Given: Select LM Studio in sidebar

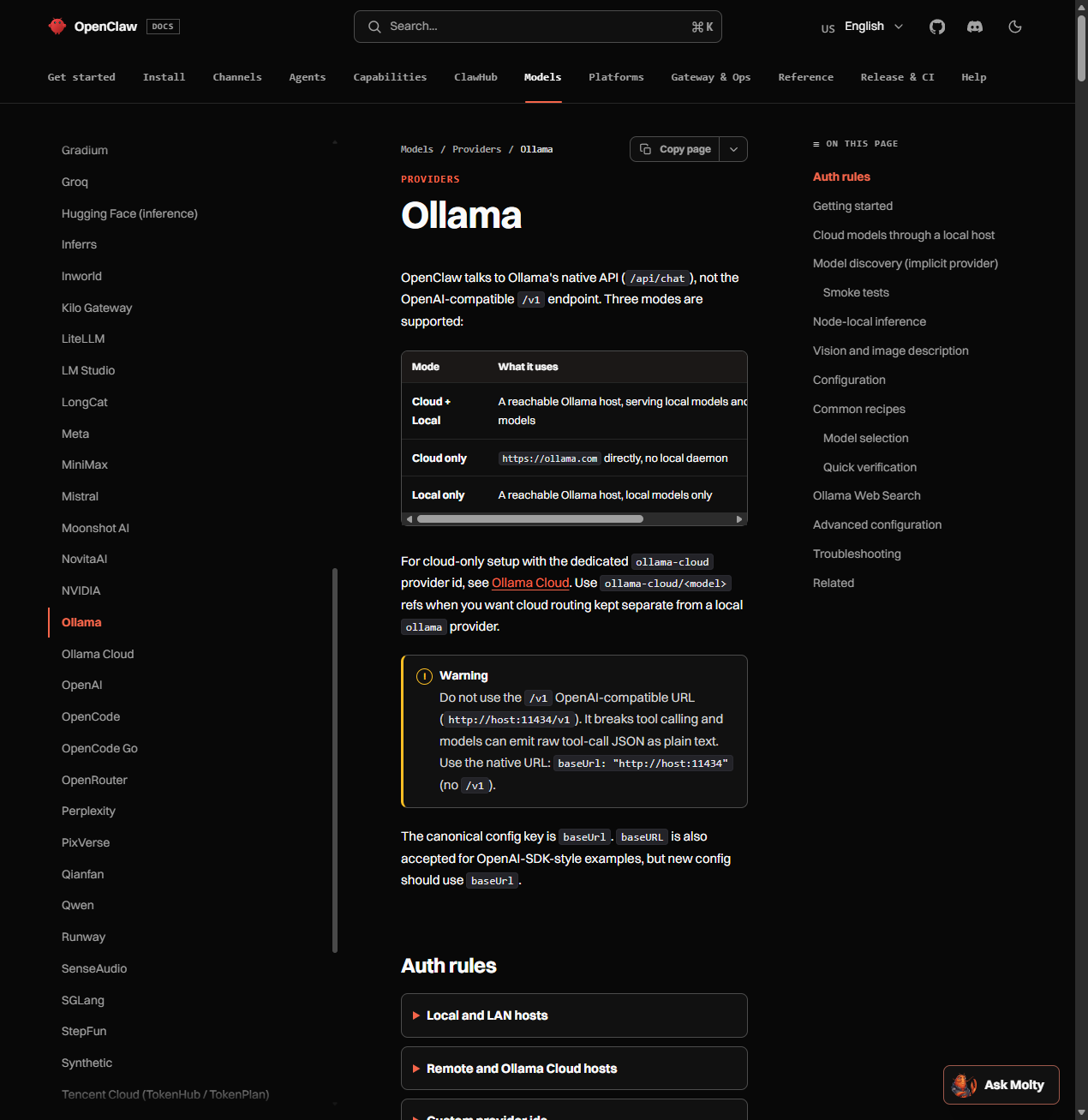Looking at the screenshot, I should click(88, 370).
